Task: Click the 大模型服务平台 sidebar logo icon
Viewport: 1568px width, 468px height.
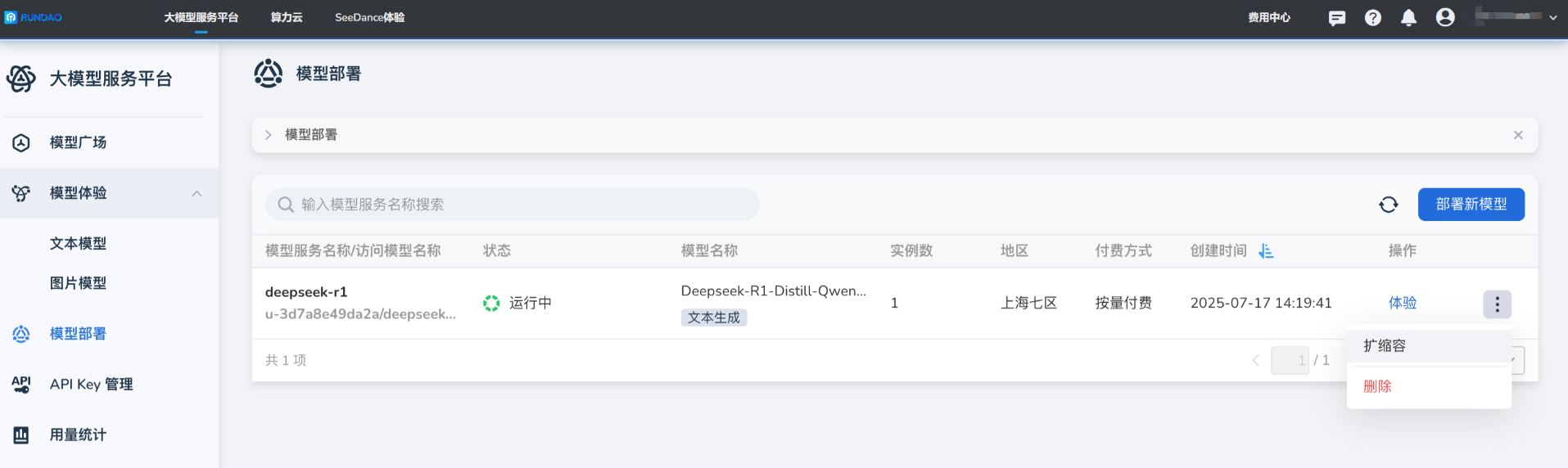Action: 21,79
